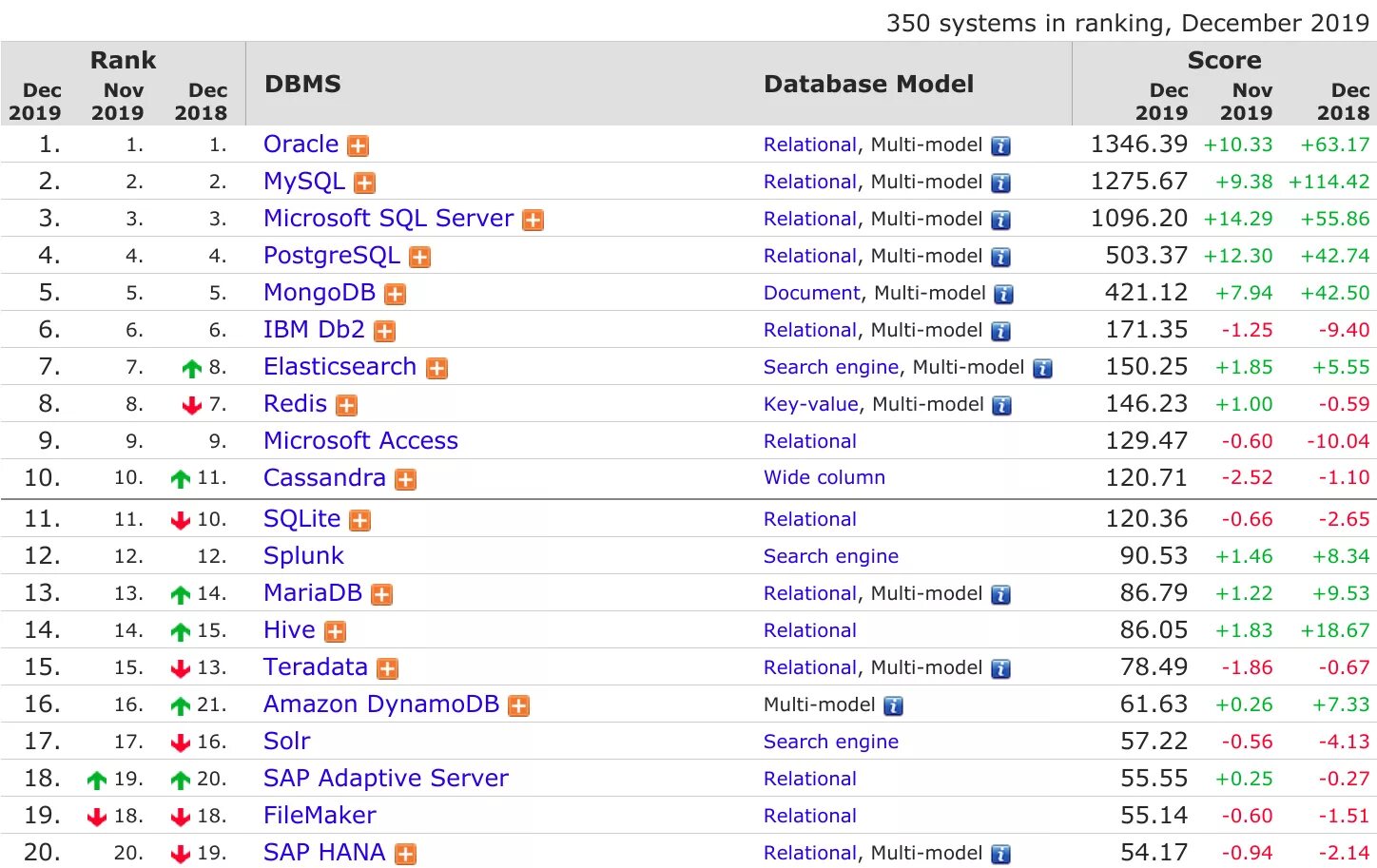Click the info icon in the Redis row
Screen dimensions: 1377x868
[x=1002, y=406]
